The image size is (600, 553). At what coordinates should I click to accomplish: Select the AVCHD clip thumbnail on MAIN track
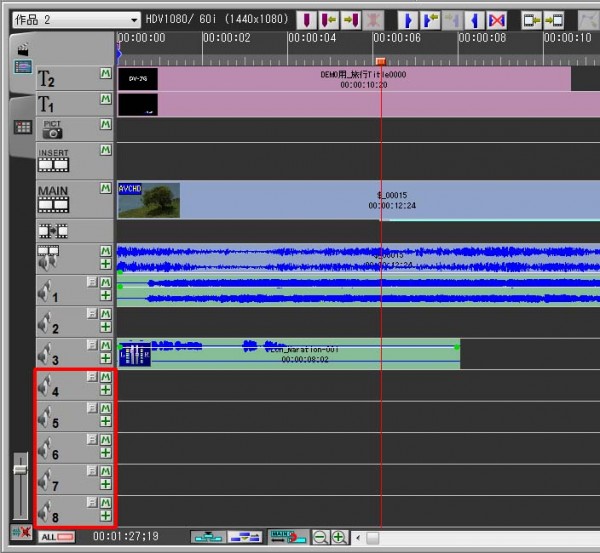149,200
